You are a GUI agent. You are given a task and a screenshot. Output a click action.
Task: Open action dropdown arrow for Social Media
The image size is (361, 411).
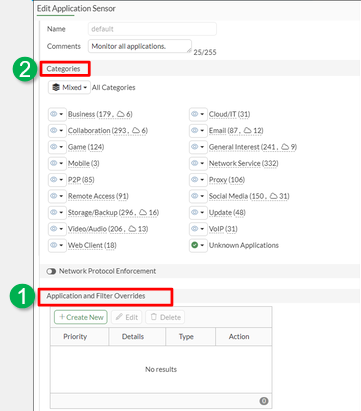(x=202, y=196)
